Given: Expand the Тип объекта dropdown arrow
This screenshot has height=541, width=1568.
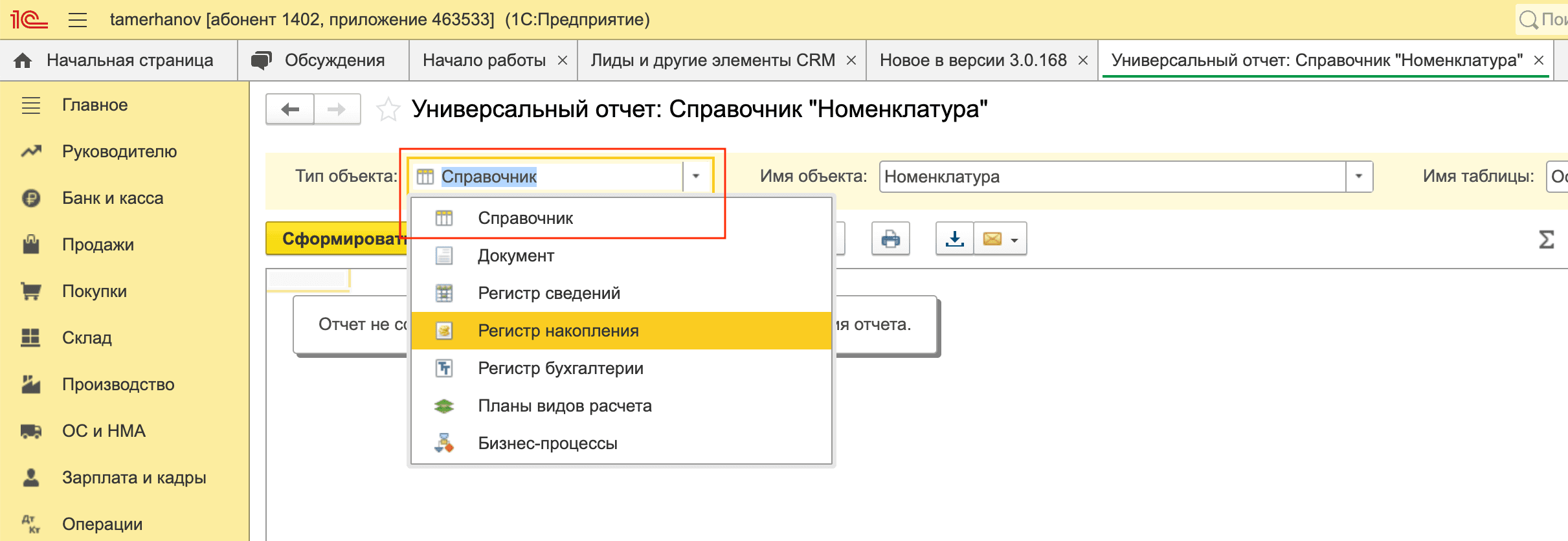Looking at the screenshot, I should pos(697,176).
